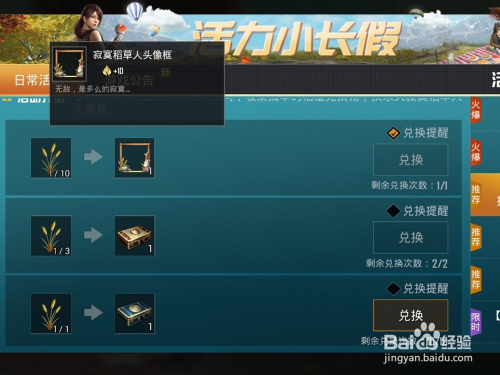This screenshot has width=500, height=375.
Task: Click the avatar frame thumbnail in tooltip popup
Action: [70, 64]
